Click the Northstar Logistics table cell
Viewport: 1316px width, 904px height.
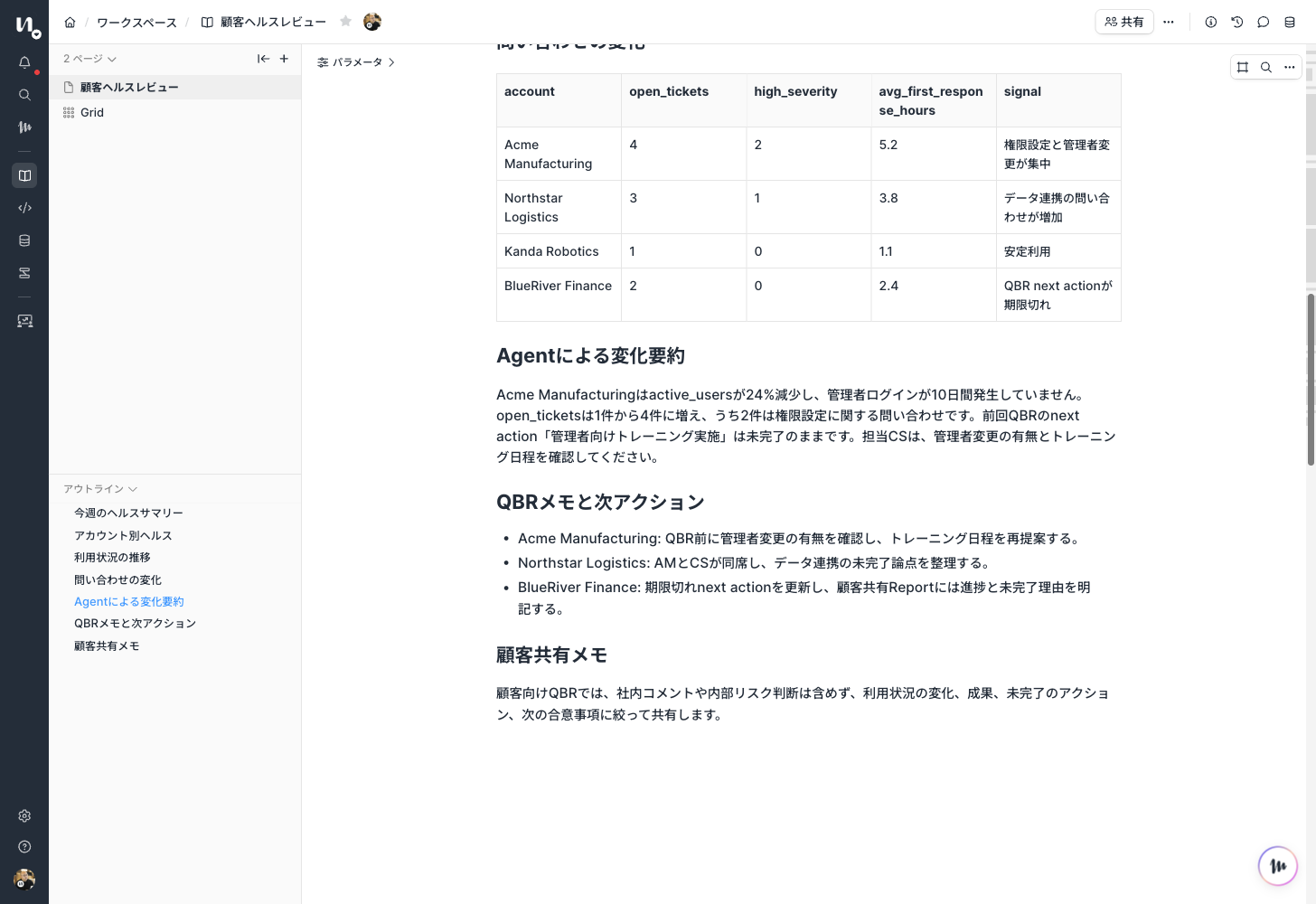[x=559, y=207]
